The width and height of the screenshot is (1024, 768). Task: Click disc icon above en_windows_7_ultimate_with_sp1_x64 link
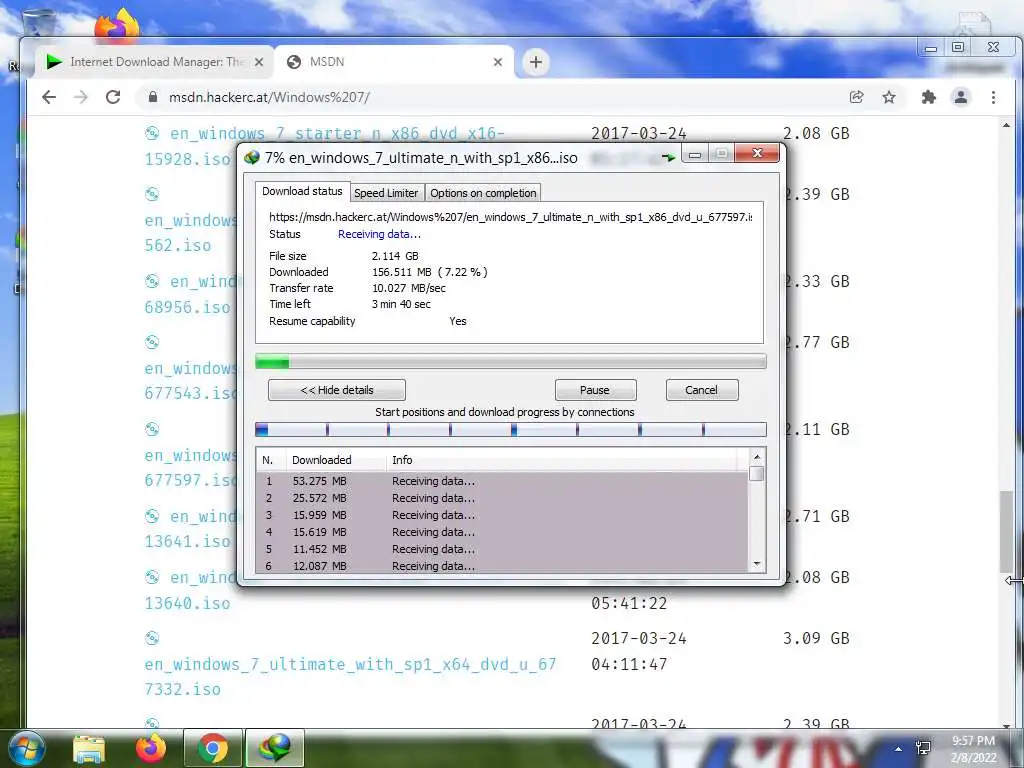coord(152,638)
